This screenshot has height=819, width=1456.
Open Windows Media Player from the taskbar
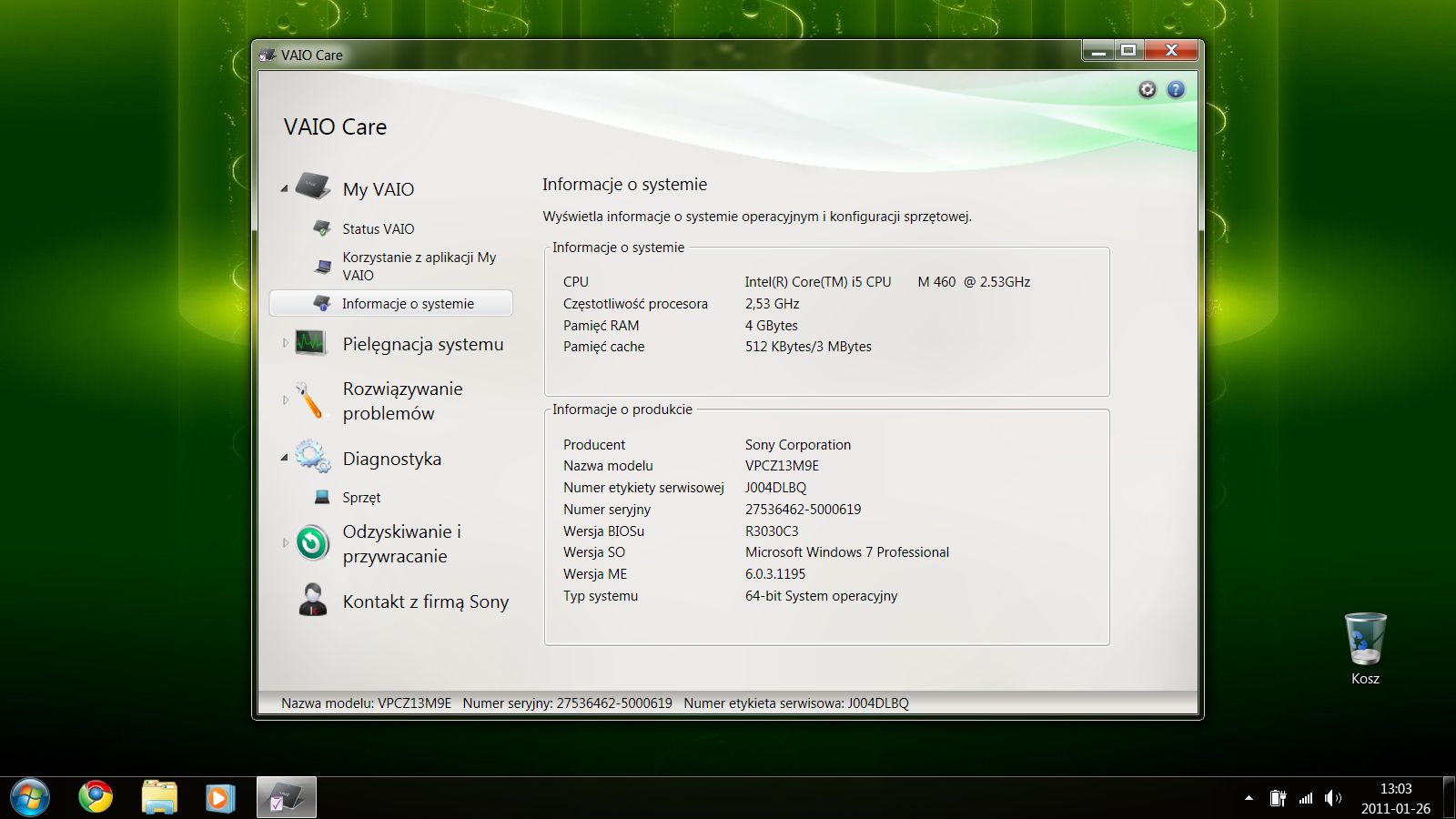219,797
